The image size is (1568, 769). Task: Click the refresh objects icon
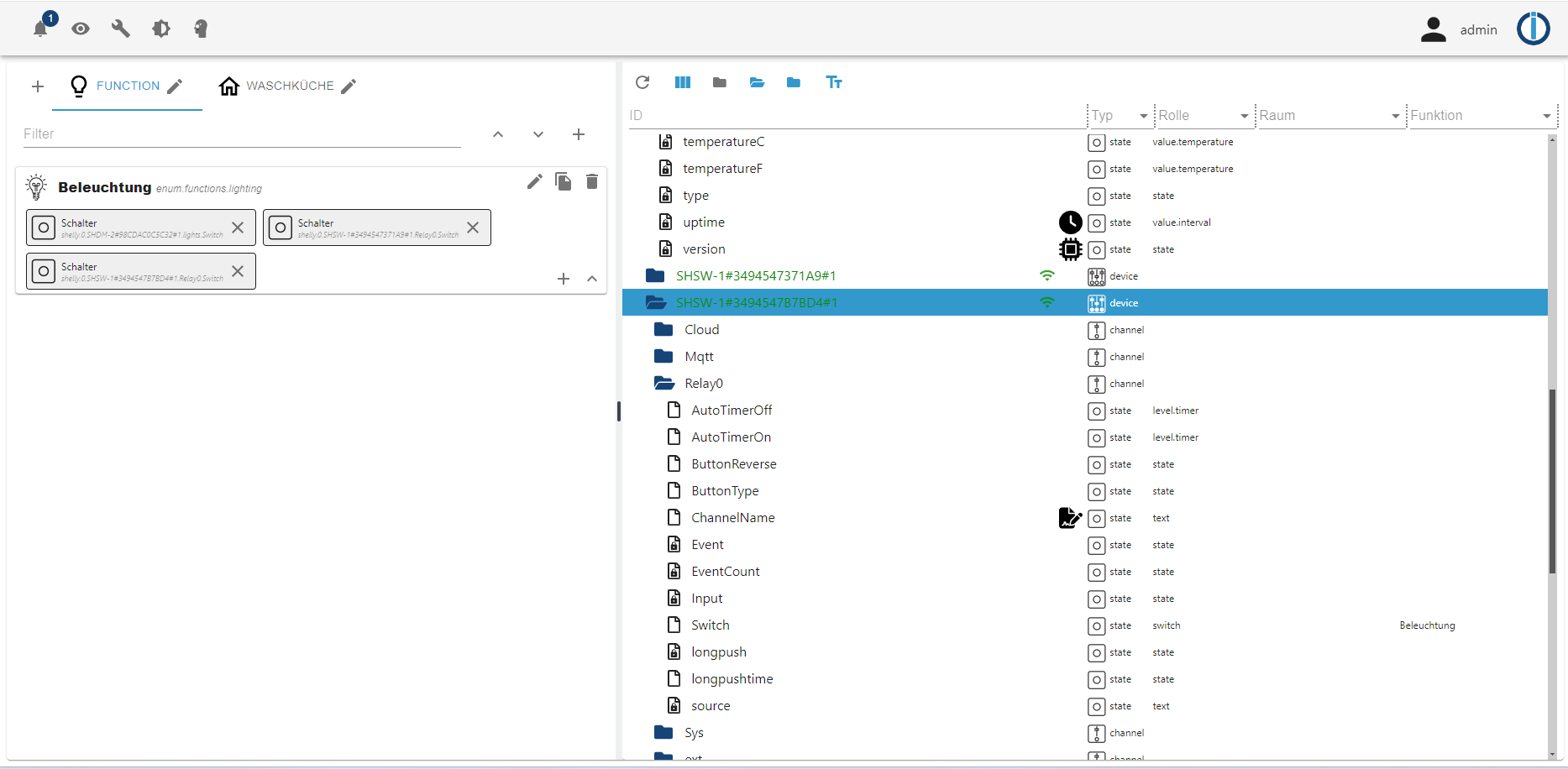(x=642, y=82)
